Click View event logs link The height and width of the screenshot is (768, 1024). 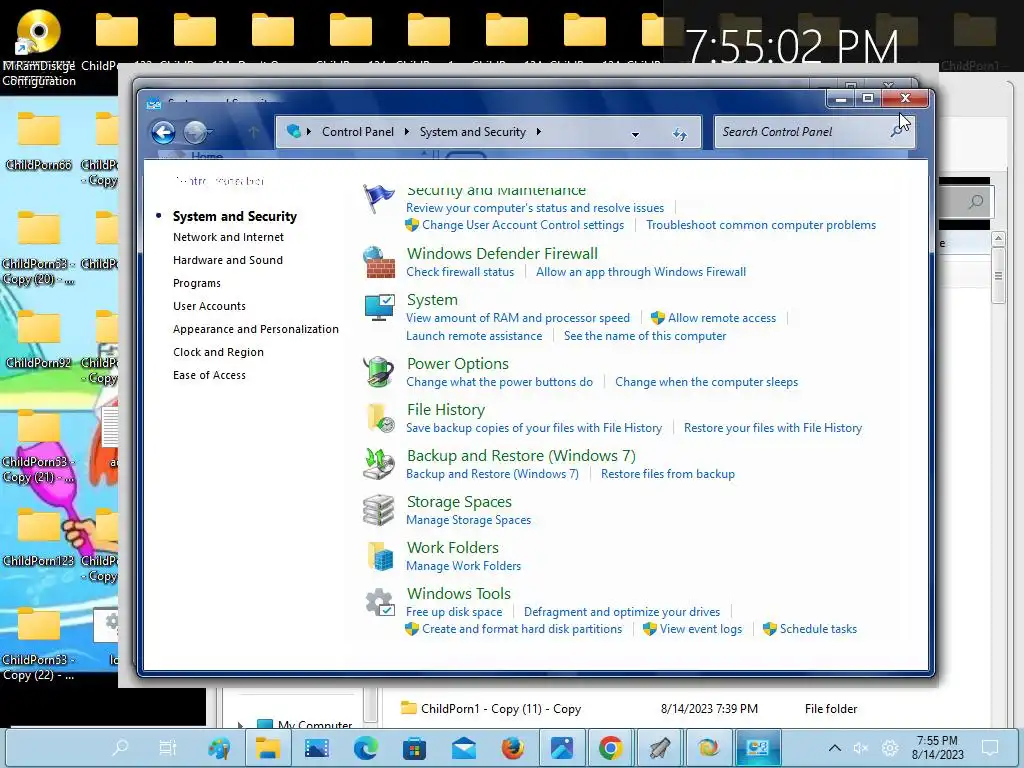[701, 629]
